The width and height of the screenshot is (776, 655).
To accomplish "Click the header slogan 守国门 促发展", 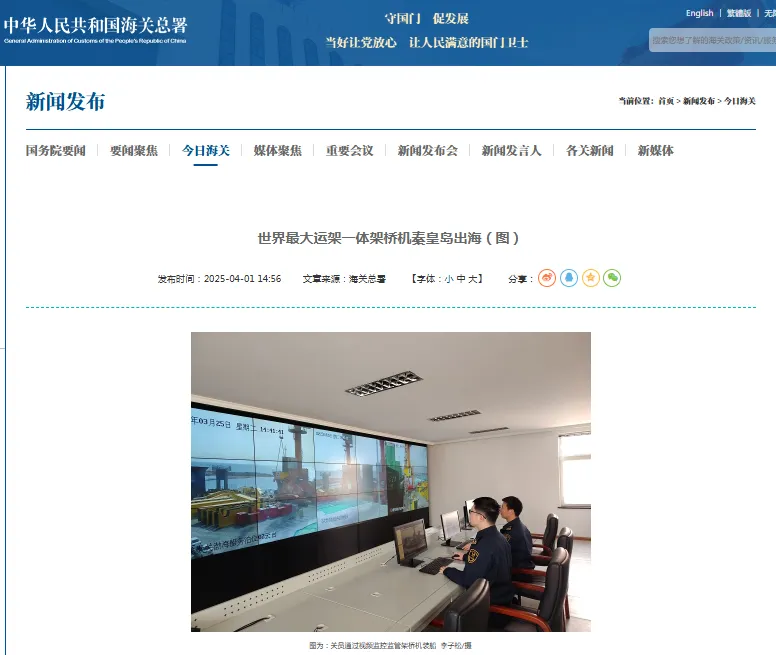I will coord(427,19).
